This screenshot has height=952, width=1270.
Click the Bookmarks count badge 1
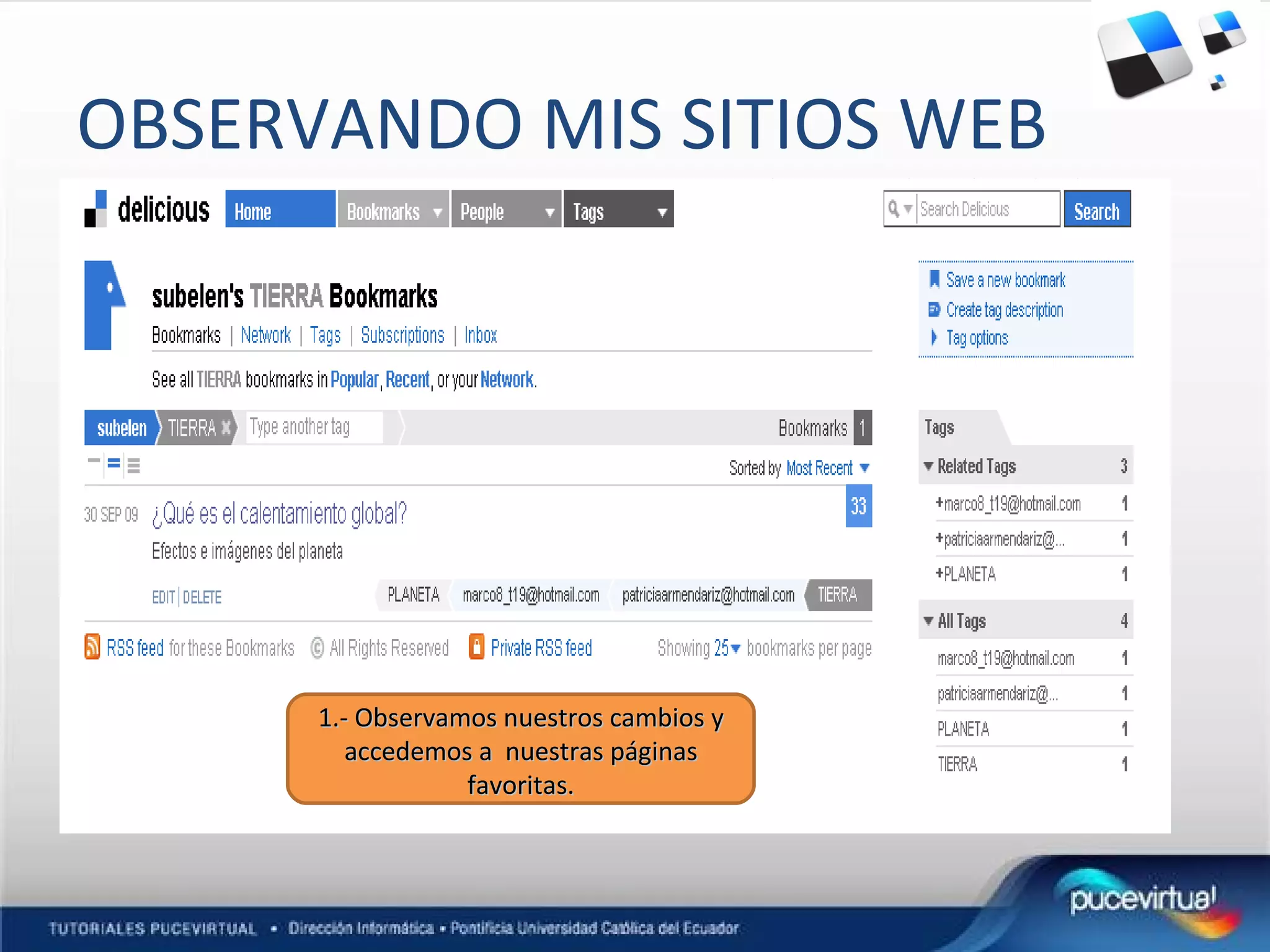(862, 428)
